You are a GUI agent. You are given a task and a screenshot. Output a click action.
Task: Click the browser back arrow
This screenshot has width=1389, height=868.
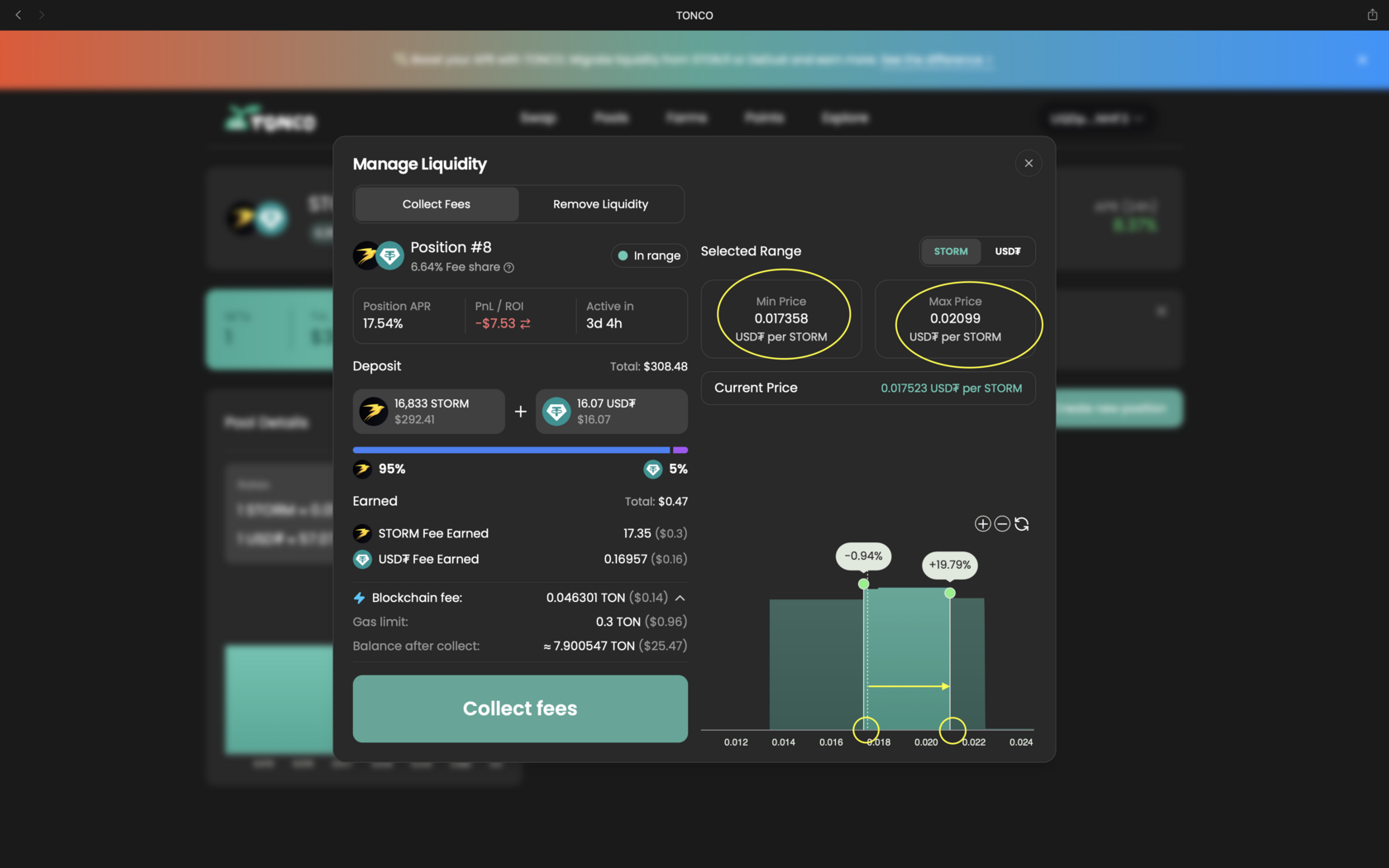(18, 15)
